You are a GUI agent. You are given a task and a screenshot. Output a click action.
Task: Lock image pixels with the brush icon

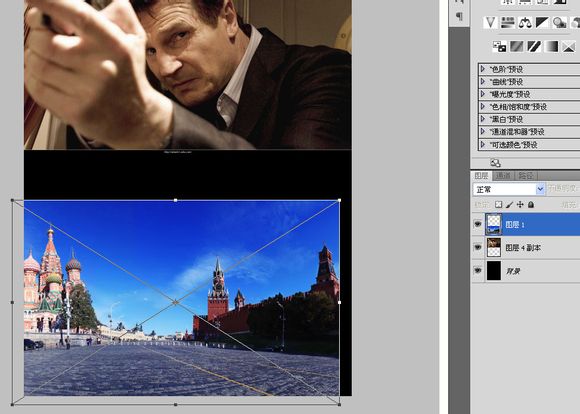click(x=509, y=205)
